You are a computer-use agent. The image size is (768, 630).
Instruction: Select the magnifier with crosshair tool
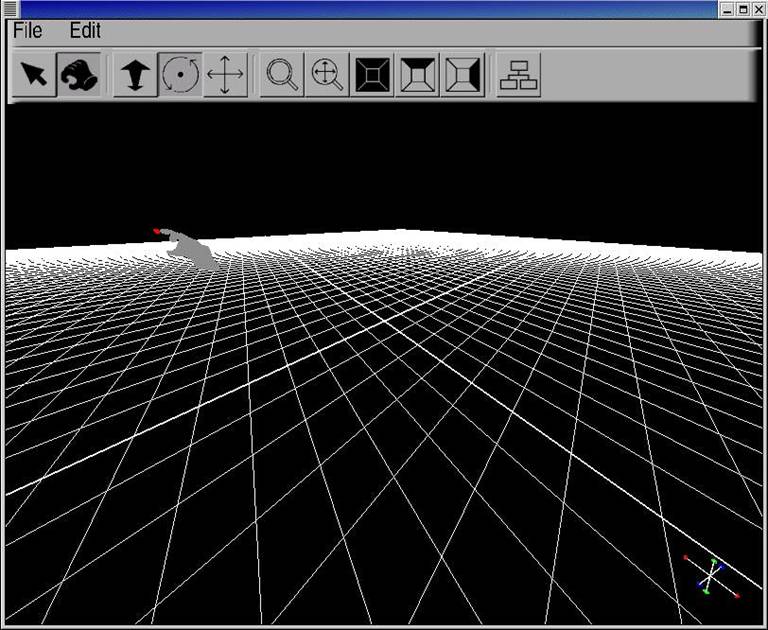[327, 74]
